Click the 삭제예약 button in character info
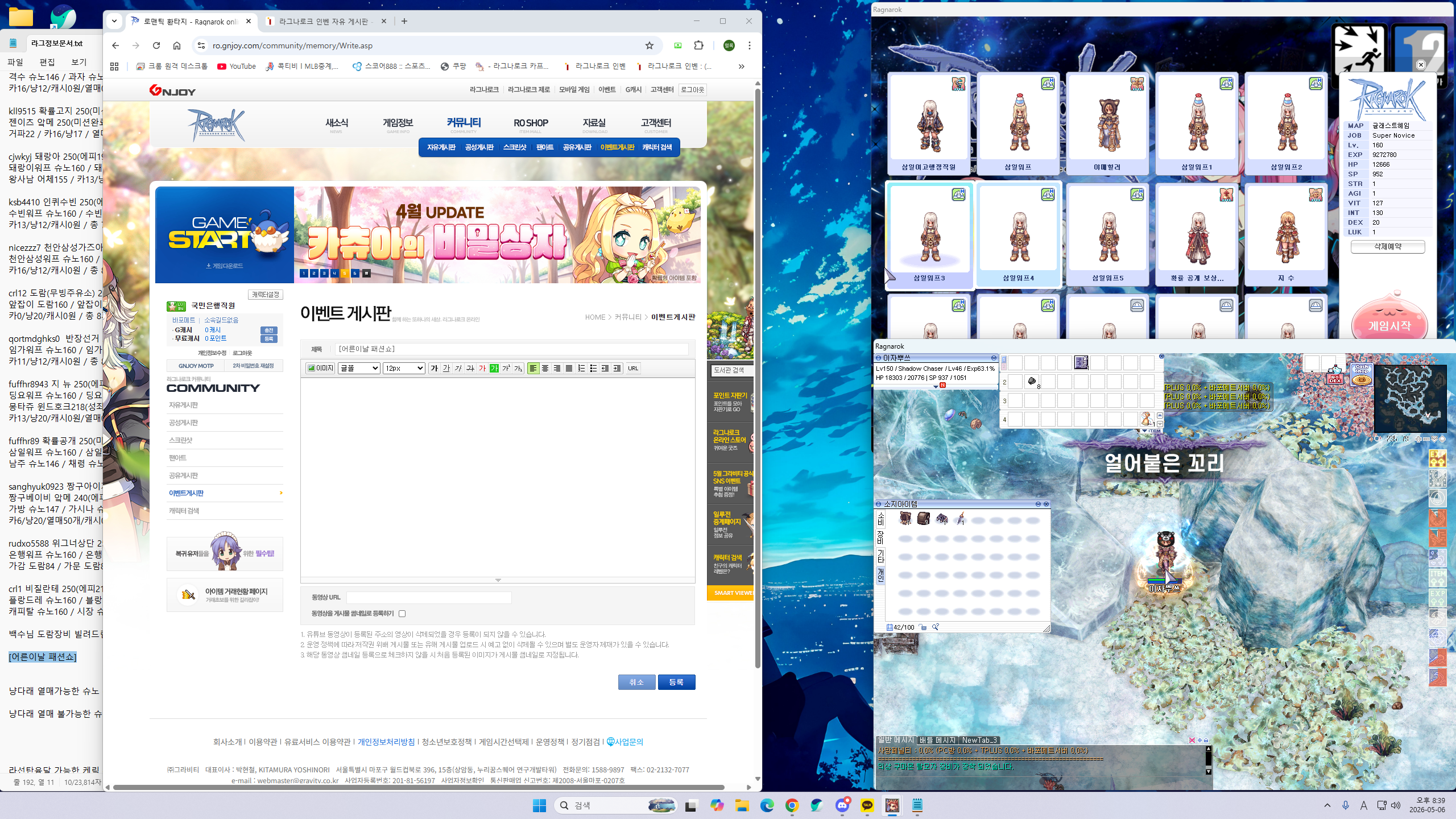The width and height of the screenshot is (1456, 819). coord(1388,247)
